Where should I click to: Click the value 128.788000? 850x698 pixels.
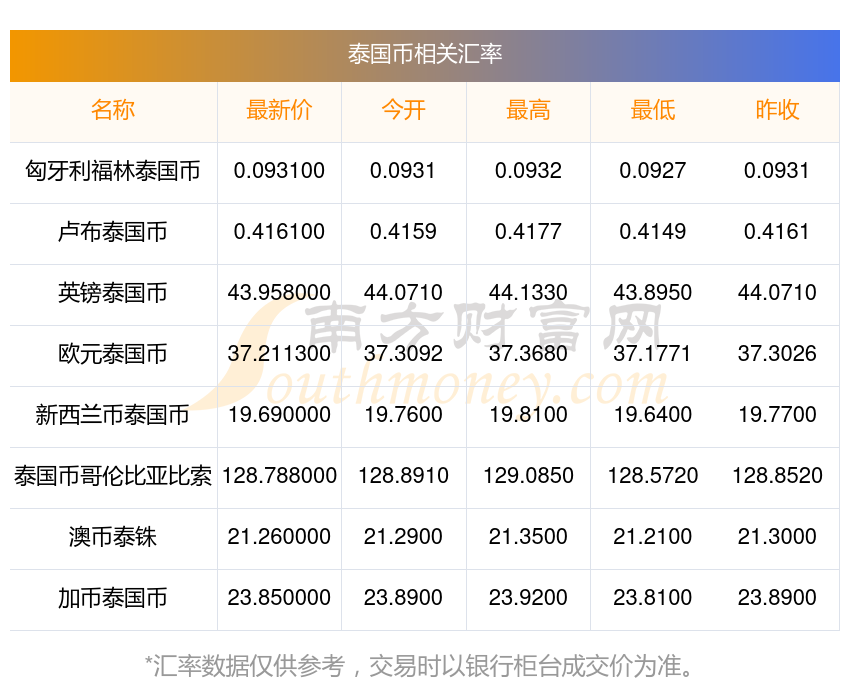279,476
